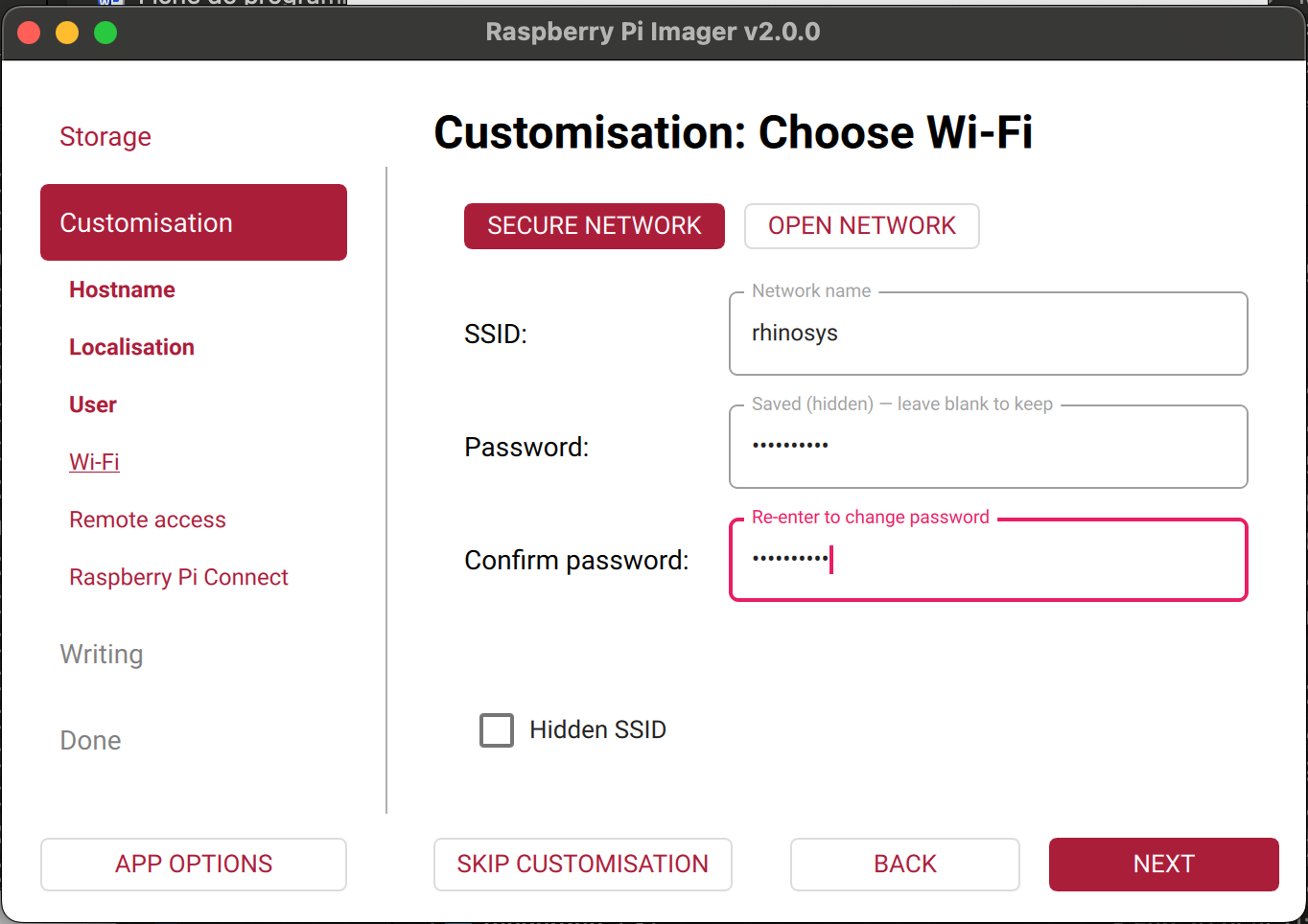Open Remote access settings

point(148,520)
